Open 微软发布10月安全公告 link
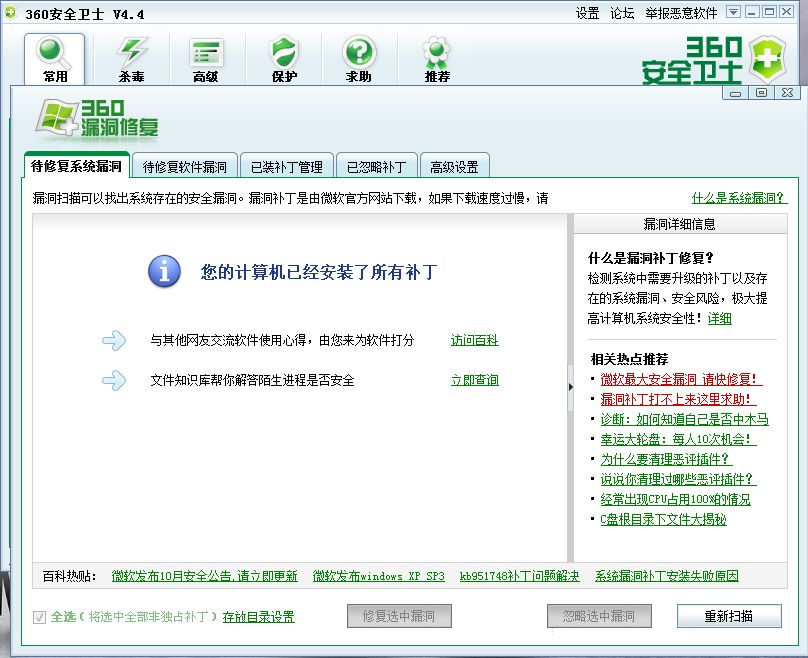Image resolution: width=808 pixels, height=658 pixels. pos(205,576)
